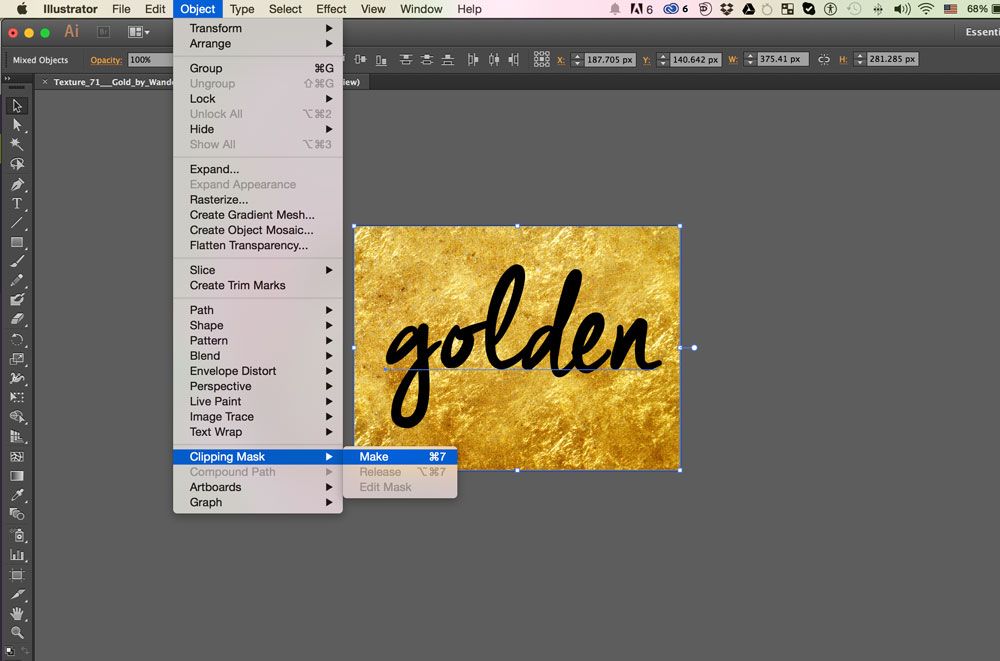The image size is (1000, 661).
Task: Select the Lasso tool
Action: tap(17, 164)
